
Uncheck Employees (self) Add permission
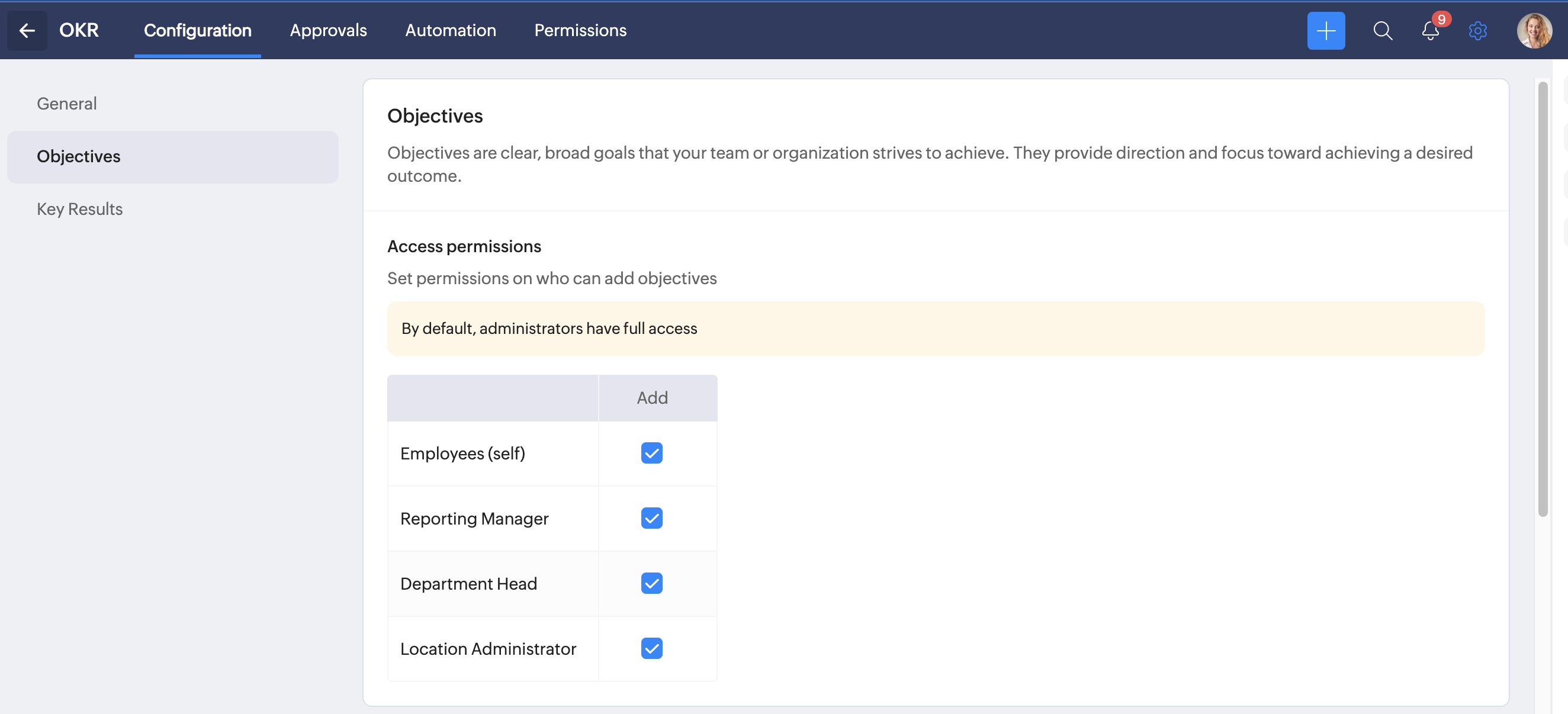[x=651, y=453]
